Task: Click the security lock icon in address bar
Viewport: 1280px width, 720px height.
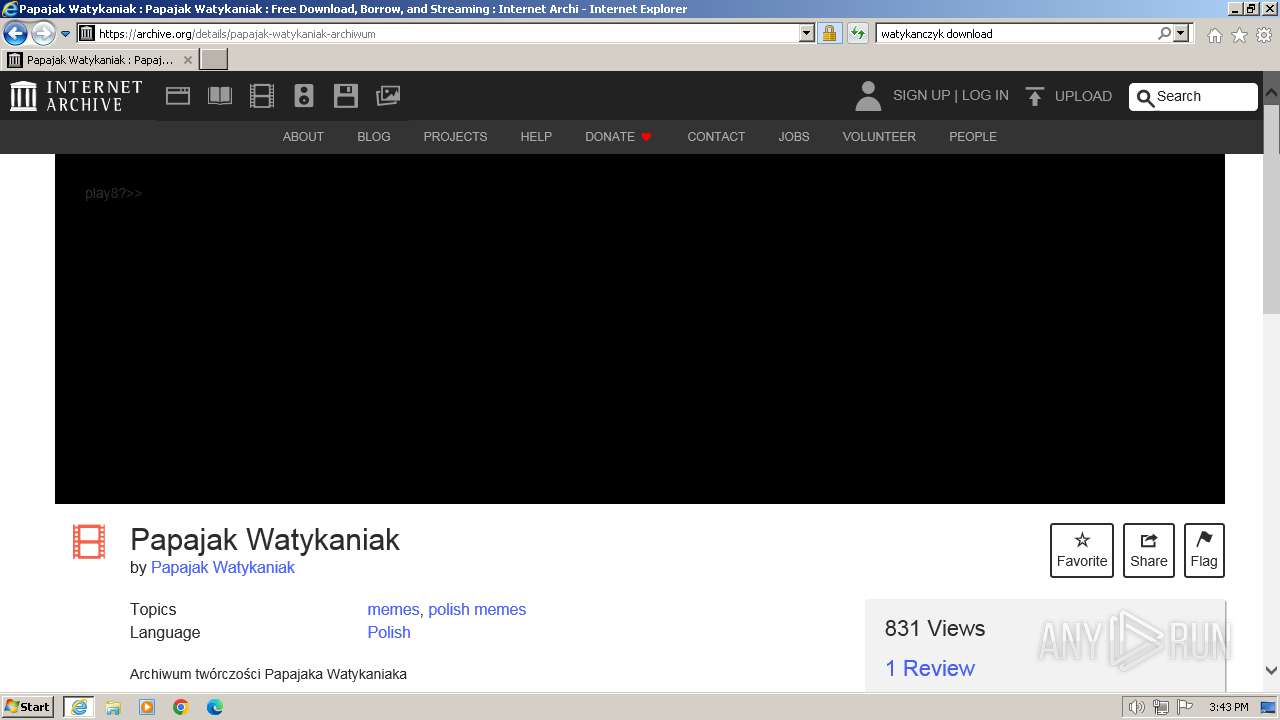Action: [x=829, y=33]
